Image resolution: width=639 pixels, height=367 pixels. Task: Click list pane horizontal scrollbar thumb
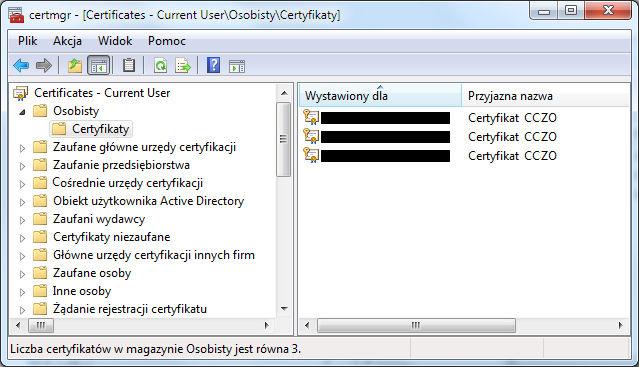pyautogui.click(x=416, y=325)
